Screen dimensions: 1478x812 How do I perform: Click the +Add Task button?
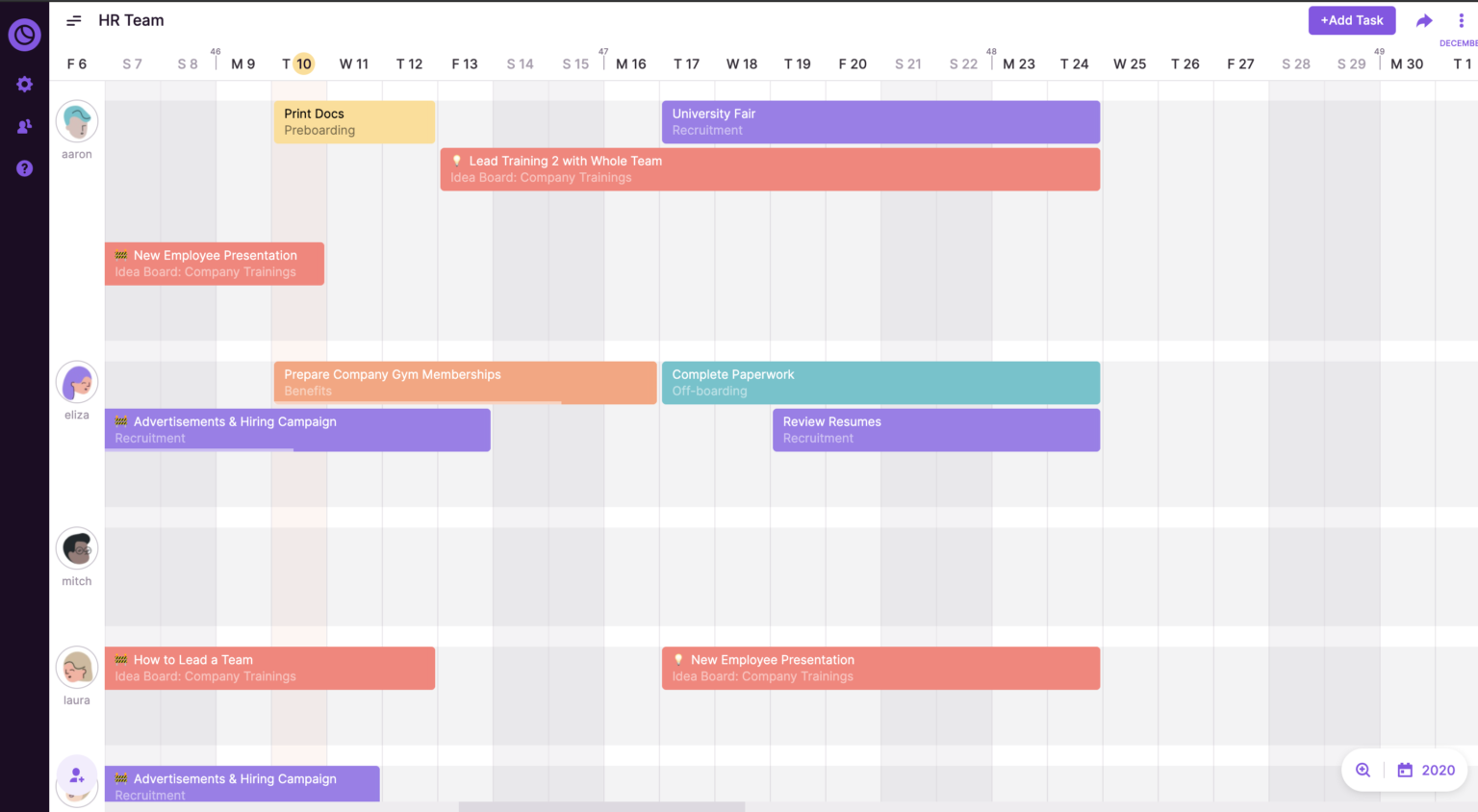(1351, 20)
